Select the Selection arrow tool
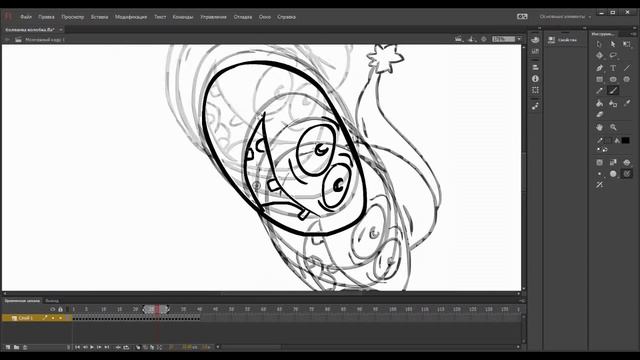640x360 pixels. click(599, 44)
